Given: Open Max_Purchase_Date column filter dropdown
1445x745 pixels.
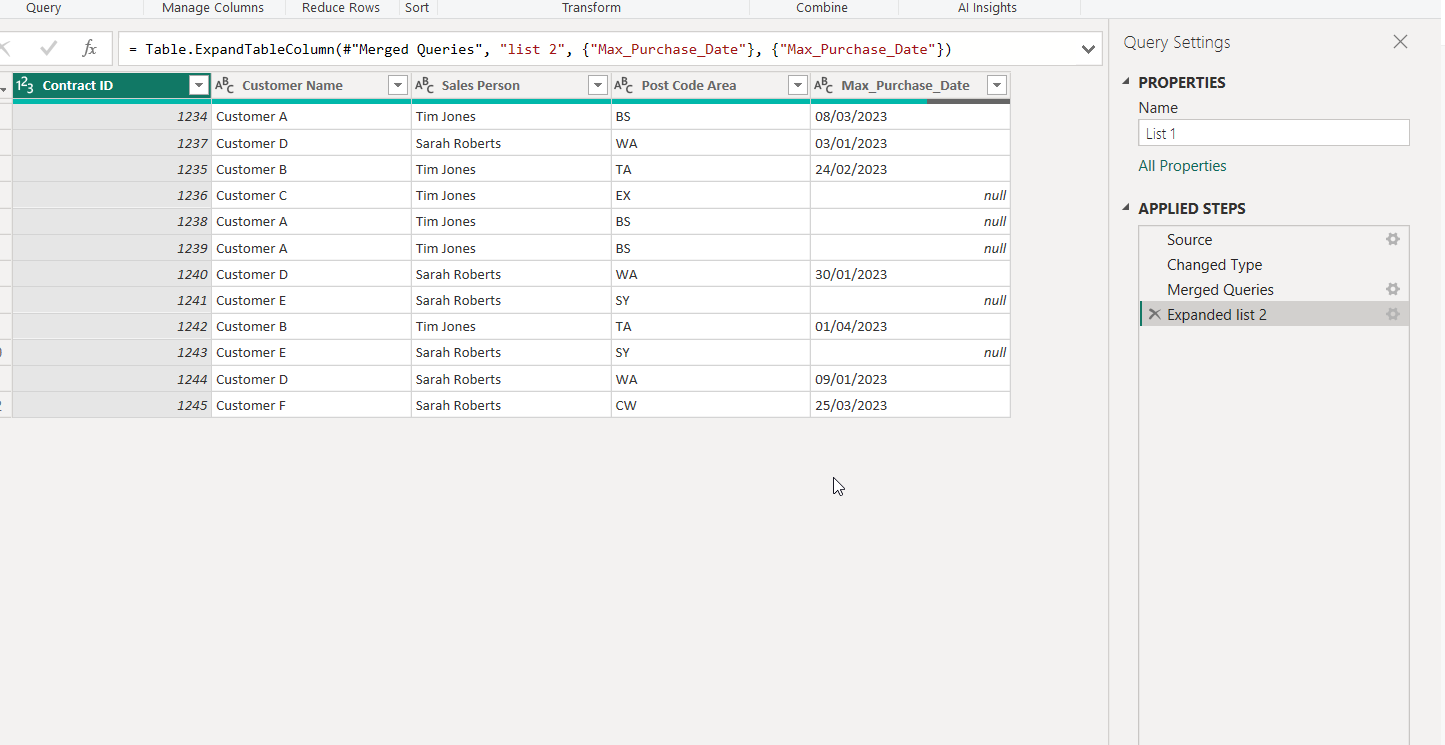Looking at the screenshot, I should [997, 86].
